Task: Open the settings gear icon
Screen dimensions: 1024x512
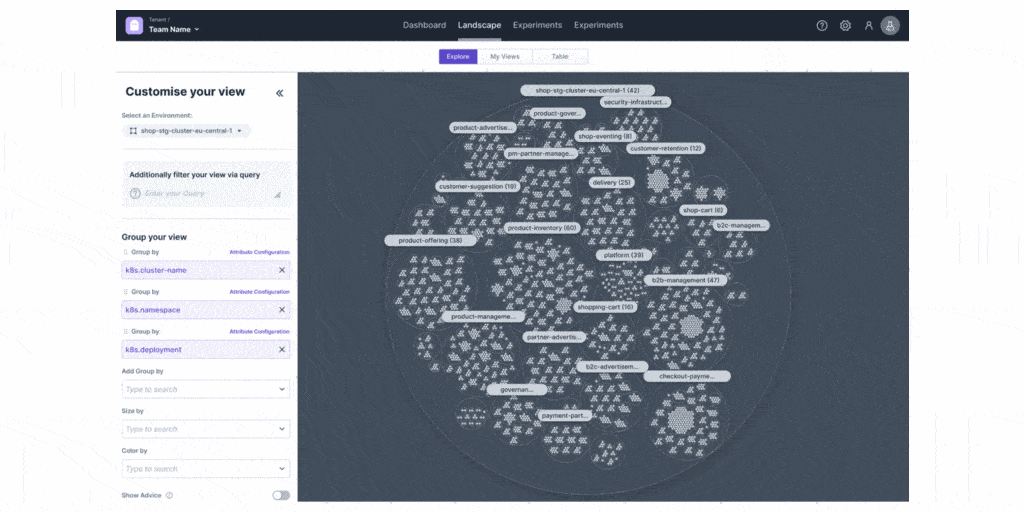Action: 845,26
